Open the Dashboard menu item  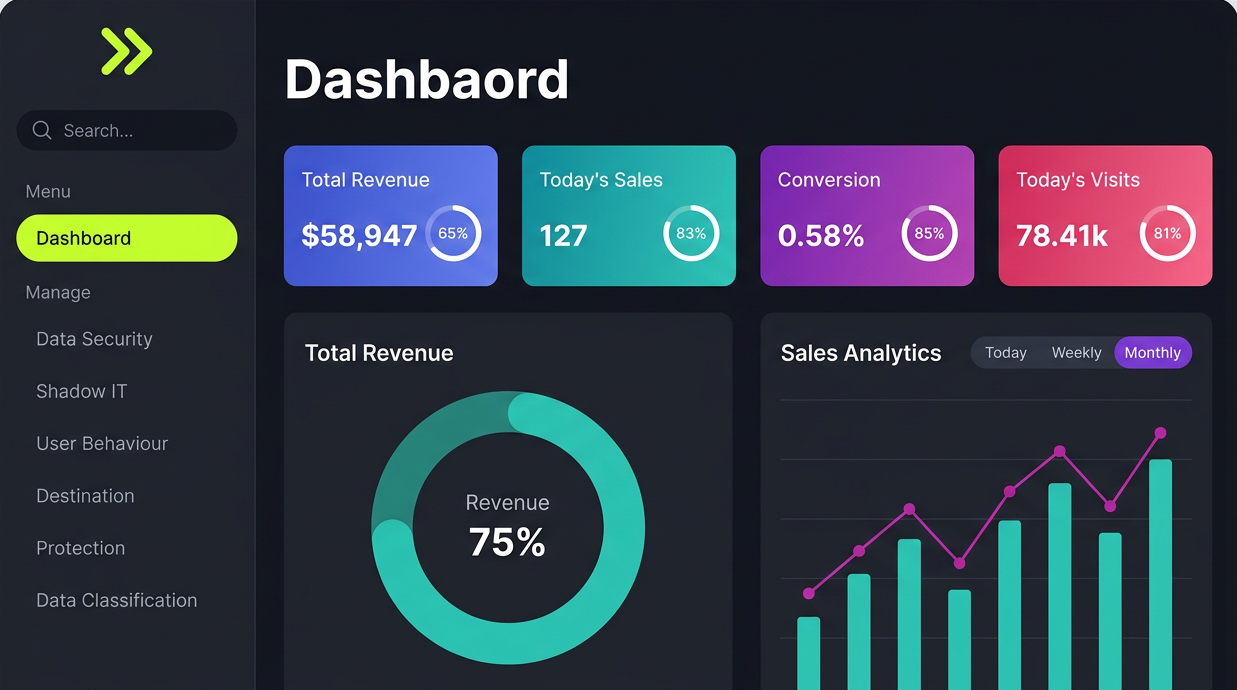click(x=126, y=238)
